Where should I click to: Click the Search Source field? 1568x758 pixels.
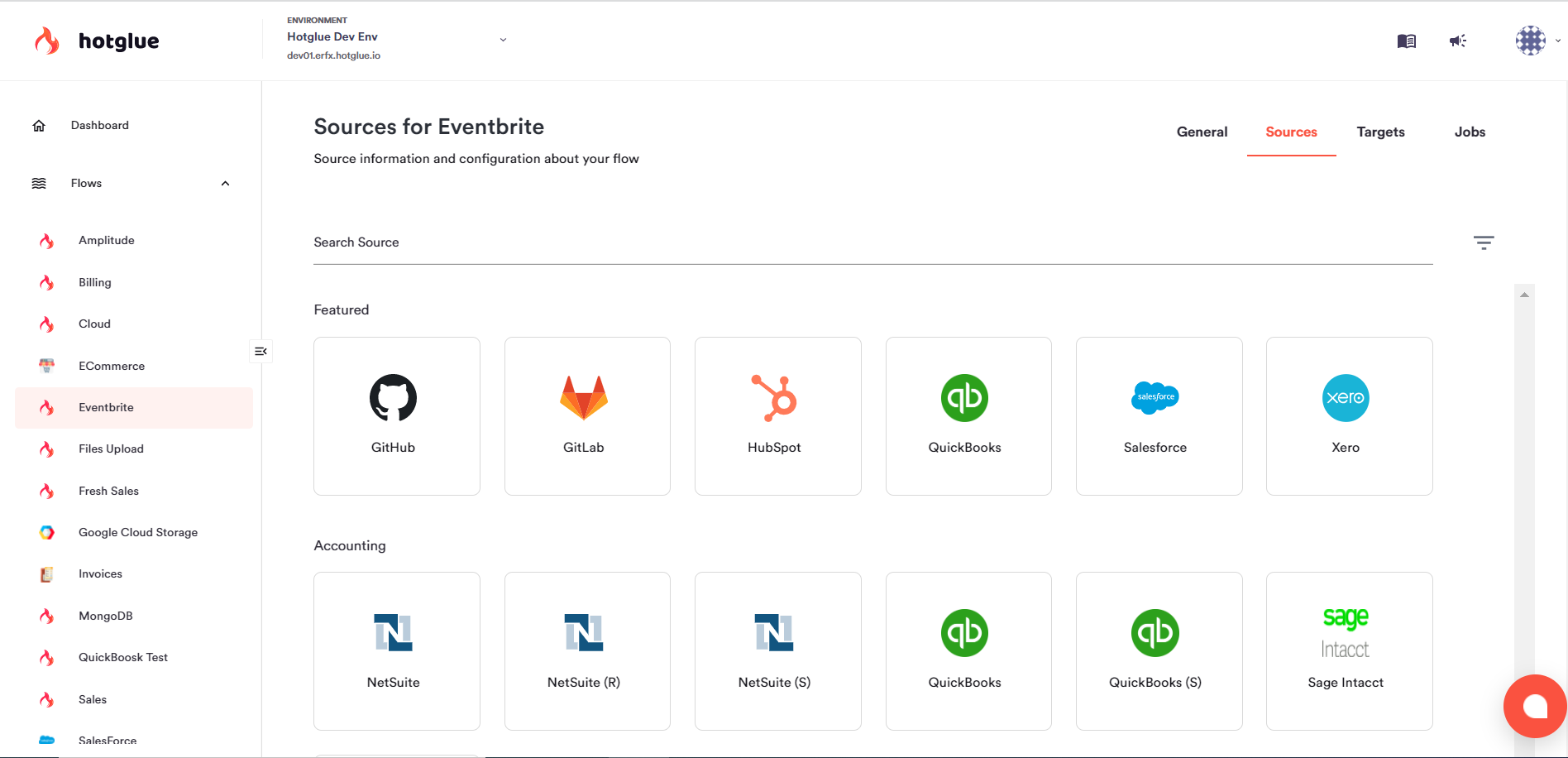(x=873, y=242)
